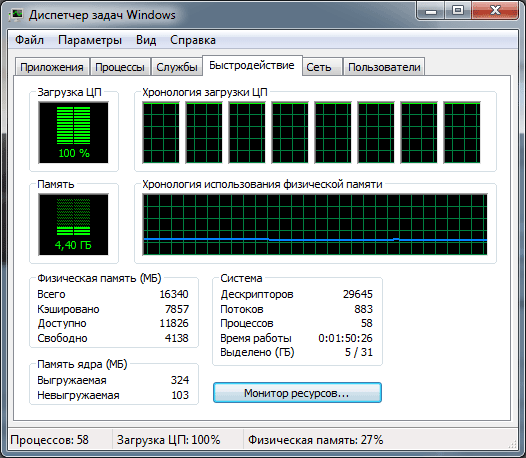Open the Справка menu

tap(193, 40)
